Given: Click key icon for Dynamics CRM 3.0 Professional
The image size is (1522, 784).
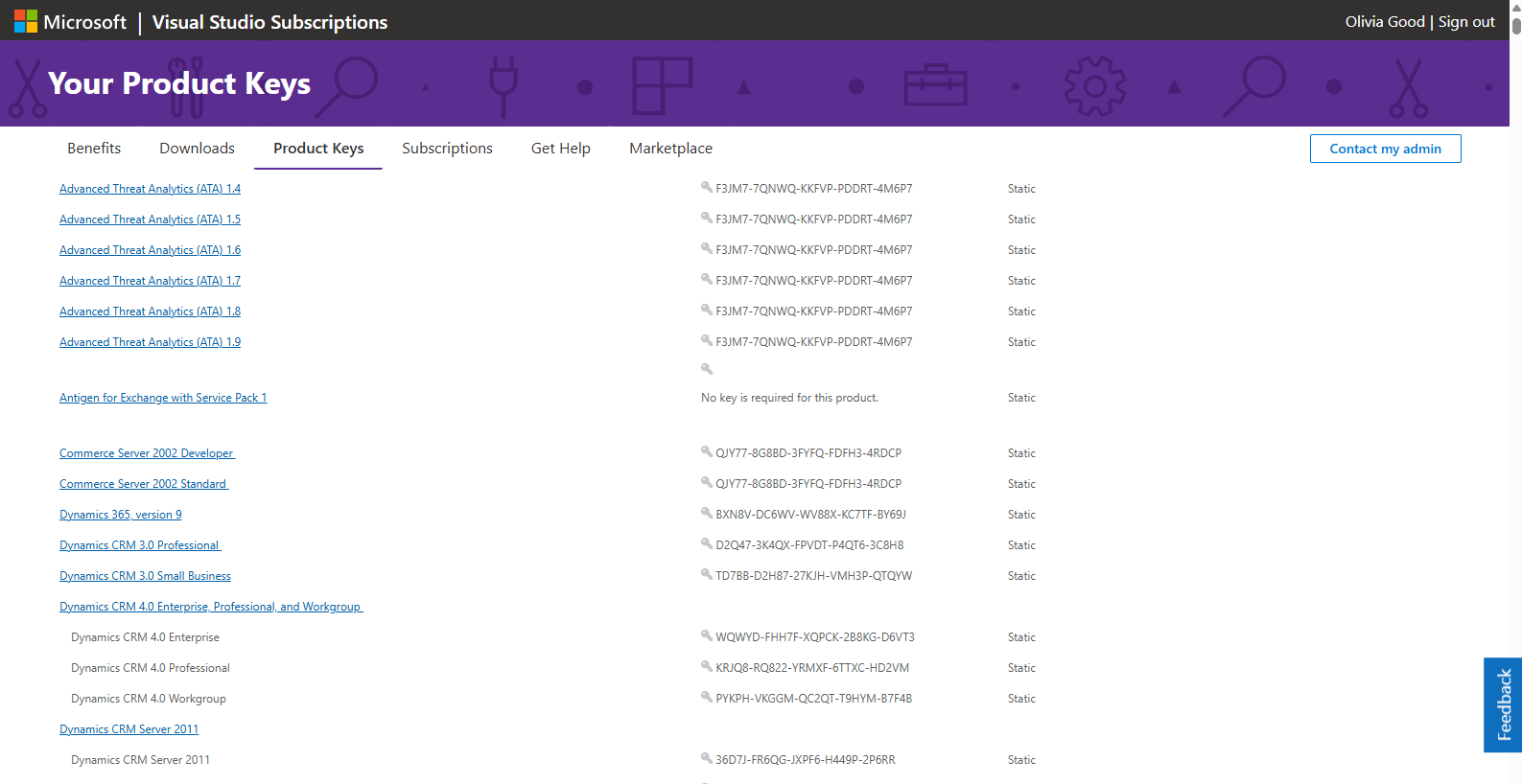Looking at the screenshot, I should coord(707,544).
